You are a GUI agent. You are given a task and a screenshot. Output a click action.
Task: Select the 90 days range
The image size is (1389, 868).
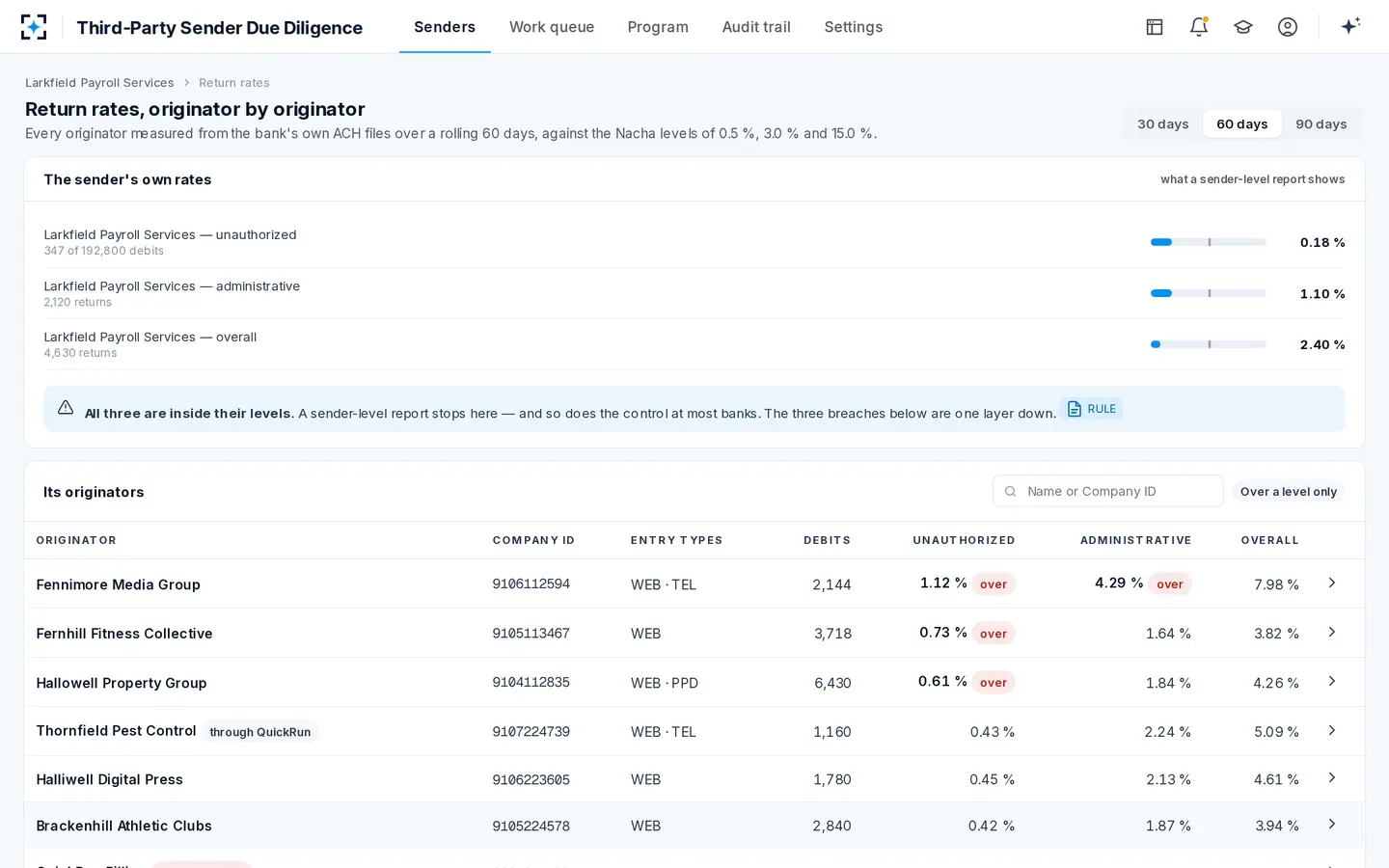tap(1321, 124)
